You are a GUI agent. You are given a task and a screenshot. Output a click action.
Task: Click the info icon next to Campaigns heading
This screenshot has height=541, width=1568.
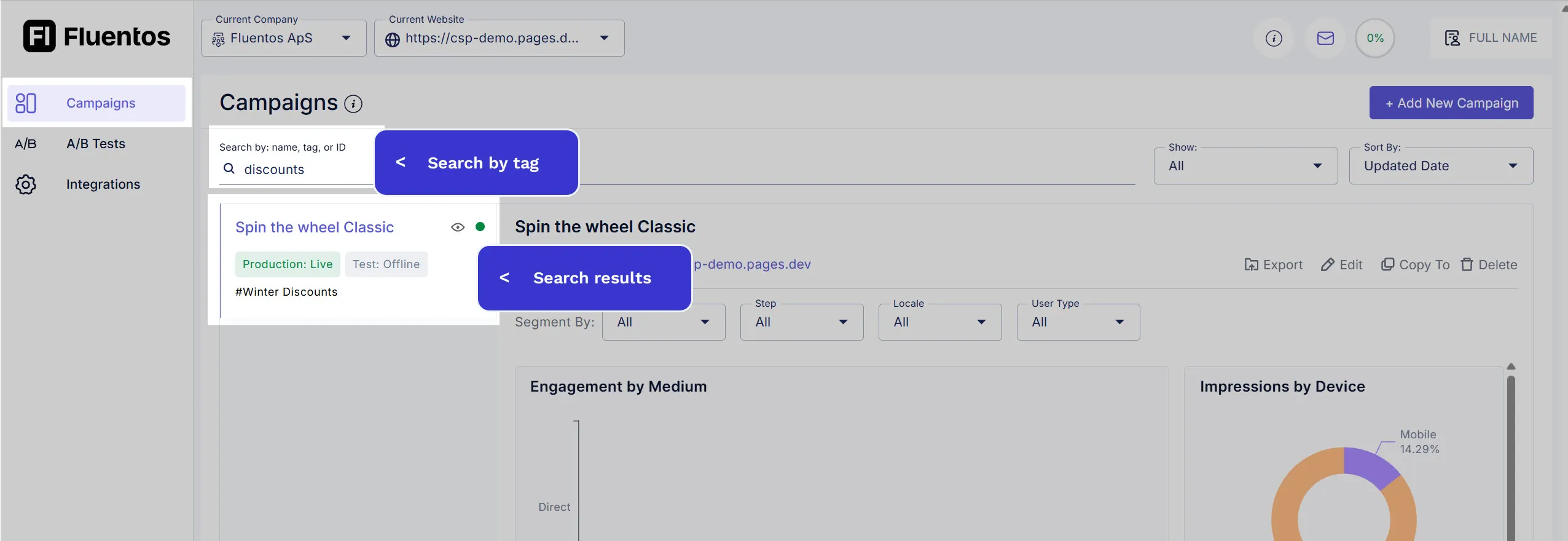[x=353, y=104]
